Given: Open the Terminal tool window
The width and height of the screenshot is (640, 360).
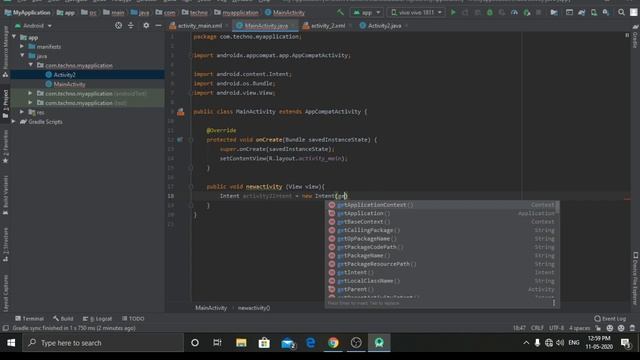Looking at the screenshot, I should 29,319.
